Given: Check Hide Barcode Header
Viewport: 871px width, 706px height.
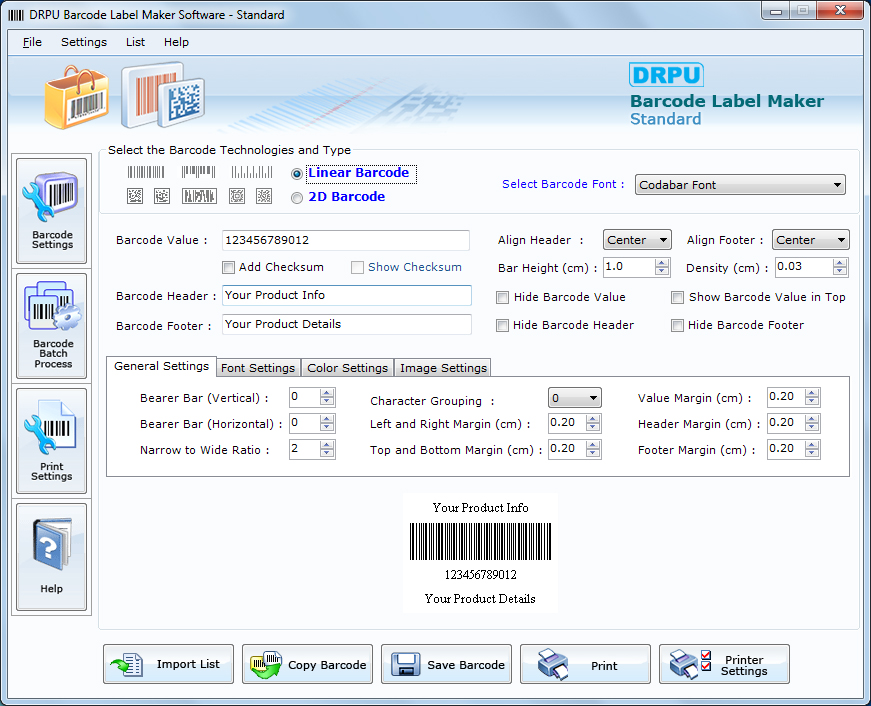Looking at the screenshot, I should coord(502,326).
